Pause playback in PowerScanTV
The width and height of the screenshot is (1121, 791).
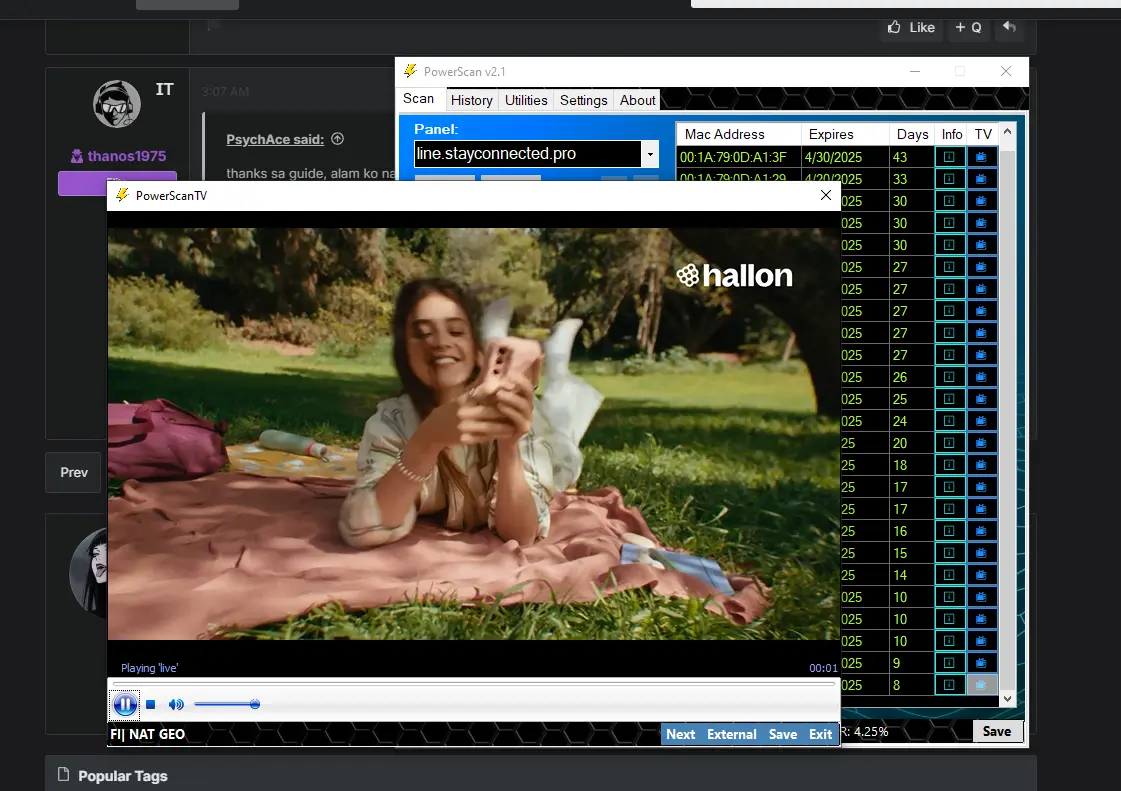pyautogui.click(x=125, y=704)
